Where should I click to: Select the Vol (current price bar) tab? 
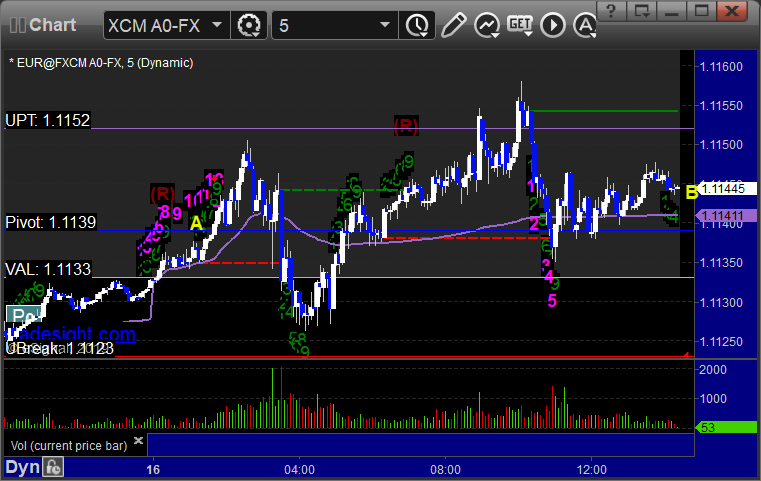click(69, 446)
